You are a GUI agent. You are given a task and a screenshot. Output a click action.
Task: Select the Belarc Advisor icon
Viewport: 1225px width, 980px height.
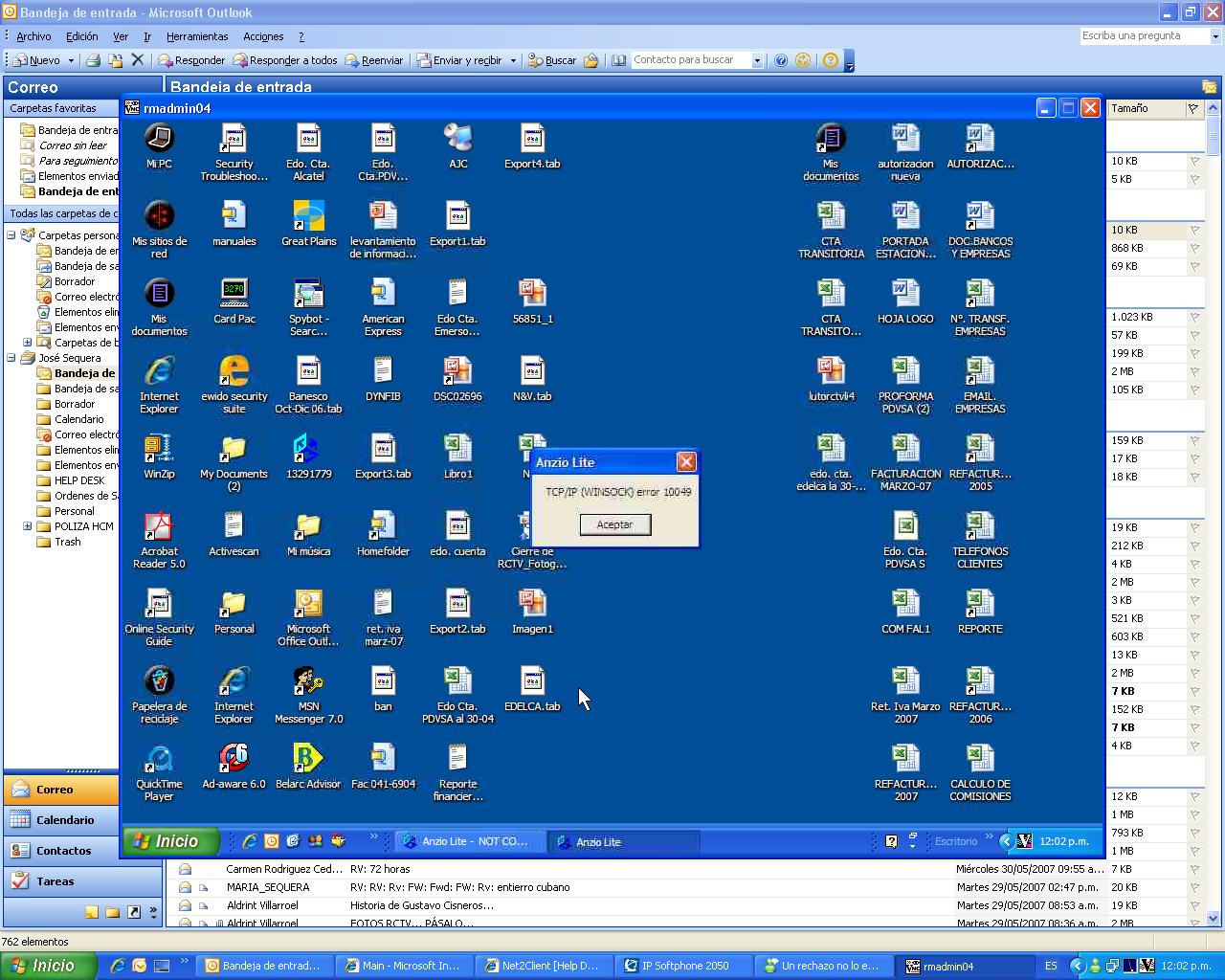pos(308,767)
